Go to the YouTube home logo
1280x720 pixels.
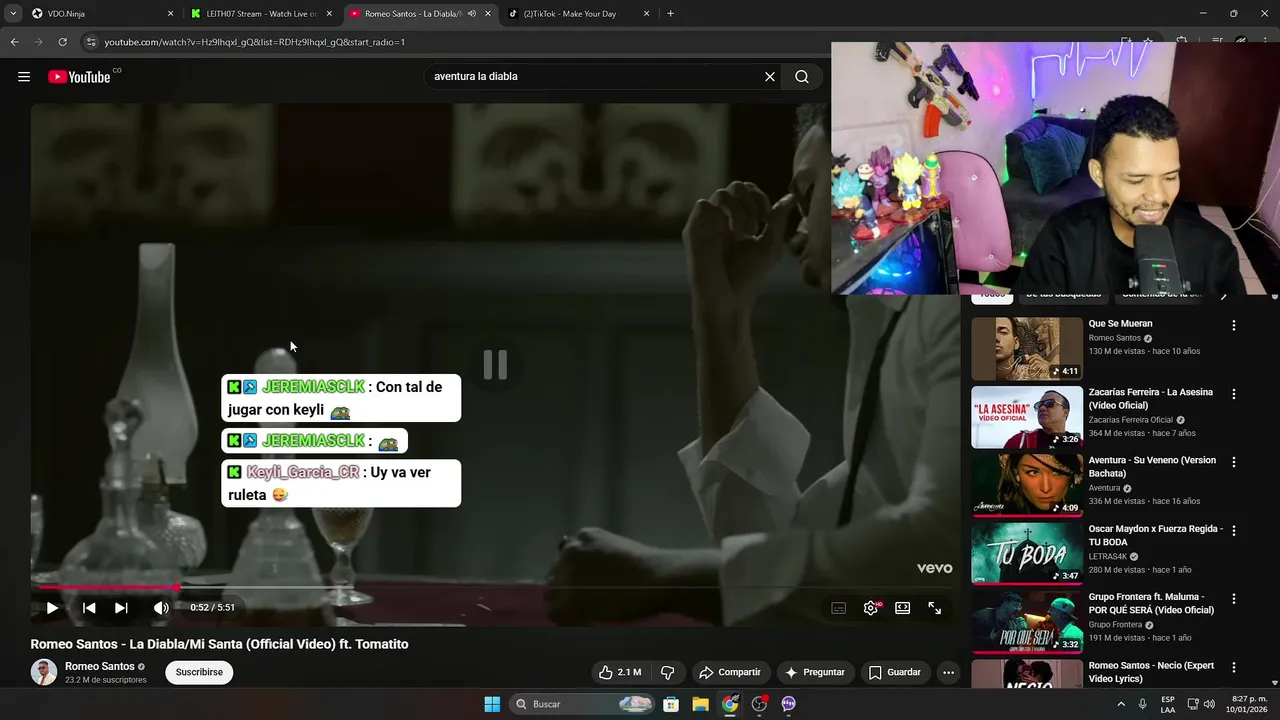tap(79, 77)
